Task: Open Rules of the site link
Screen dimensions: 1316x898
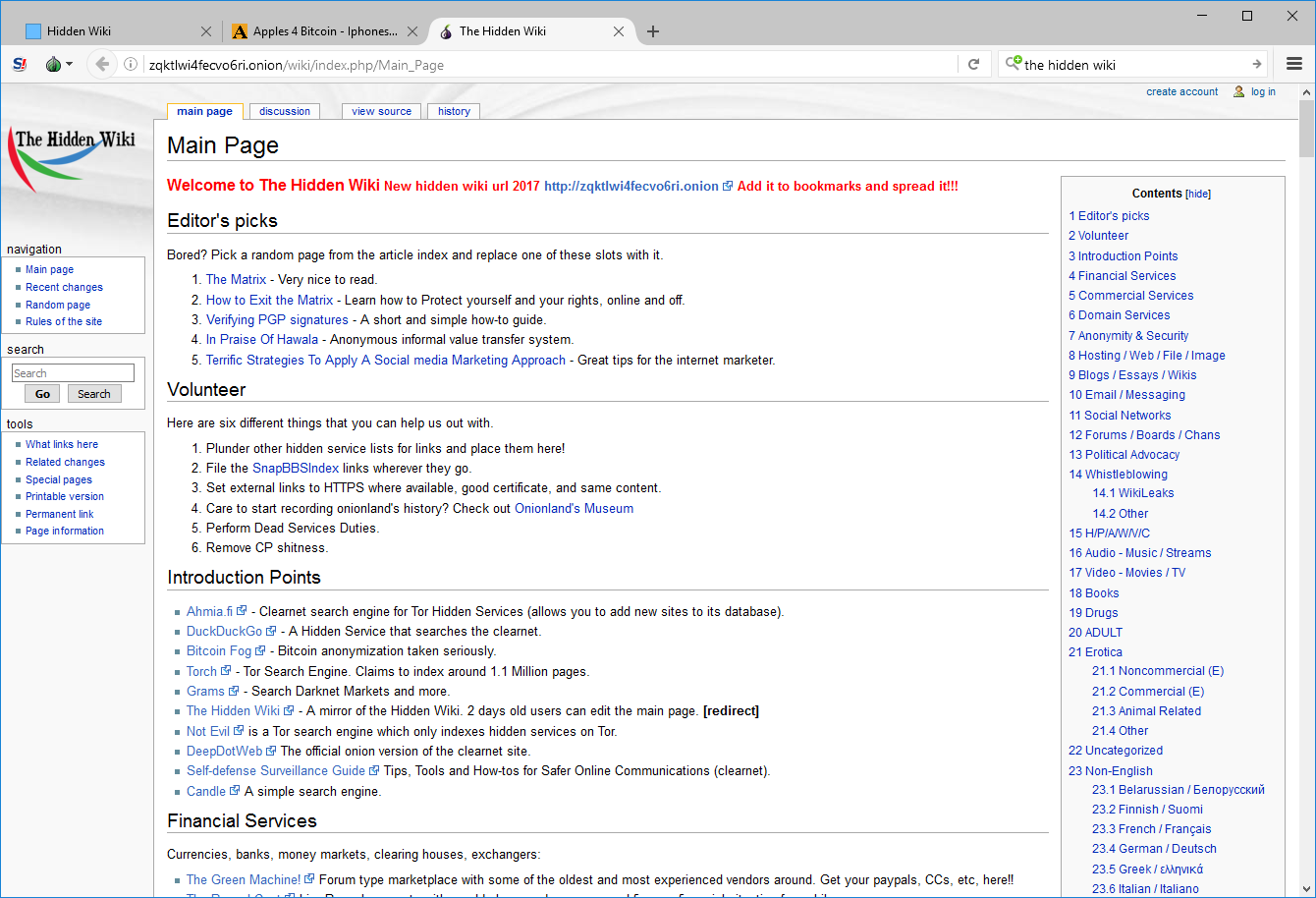Action: tap(64, 321)
